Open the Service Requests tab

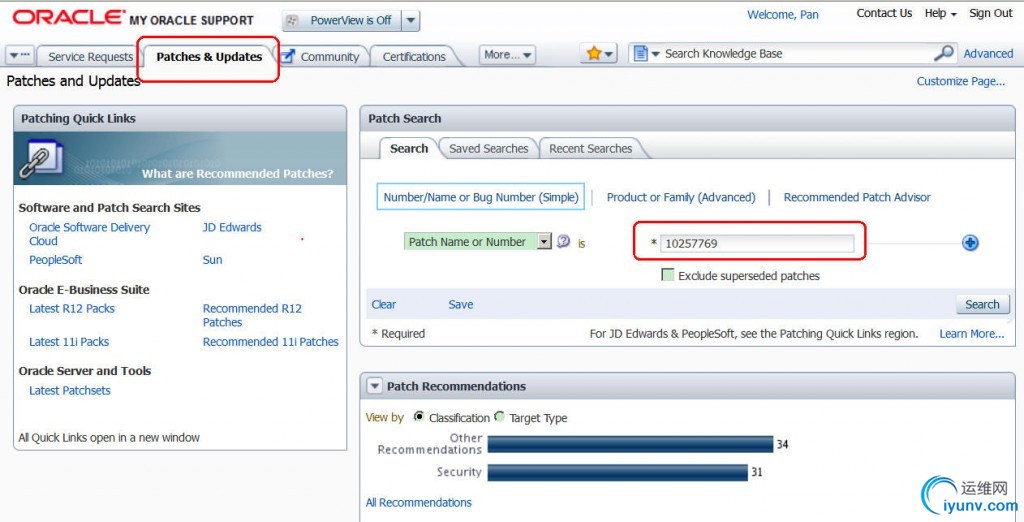click(90, 57)
